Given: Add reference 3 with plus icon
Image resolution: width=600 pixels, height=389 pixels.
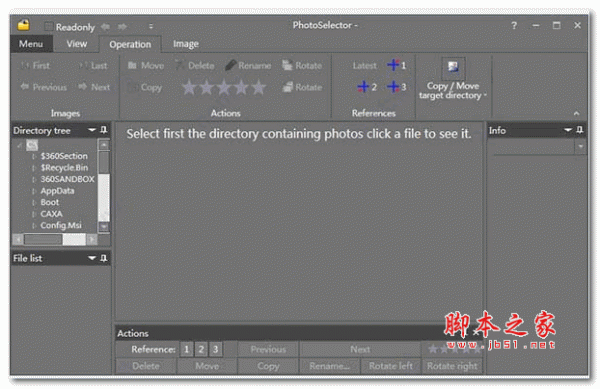Looking at the screenshot, I should pos(396,87).
